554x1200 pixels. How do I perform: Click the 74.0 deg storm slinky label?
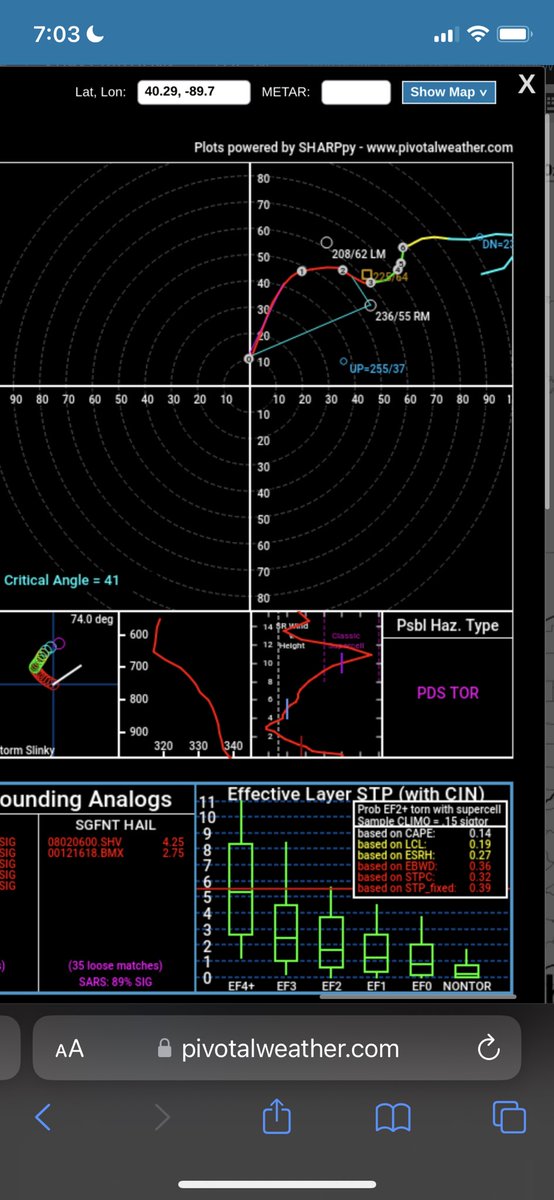tap(90, 620)
